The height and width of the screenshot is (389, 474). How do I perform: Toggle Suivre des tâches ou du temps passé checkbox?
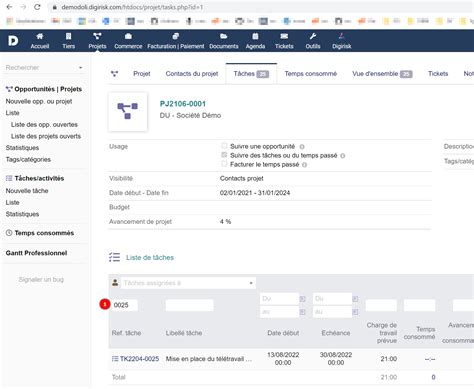224,155
